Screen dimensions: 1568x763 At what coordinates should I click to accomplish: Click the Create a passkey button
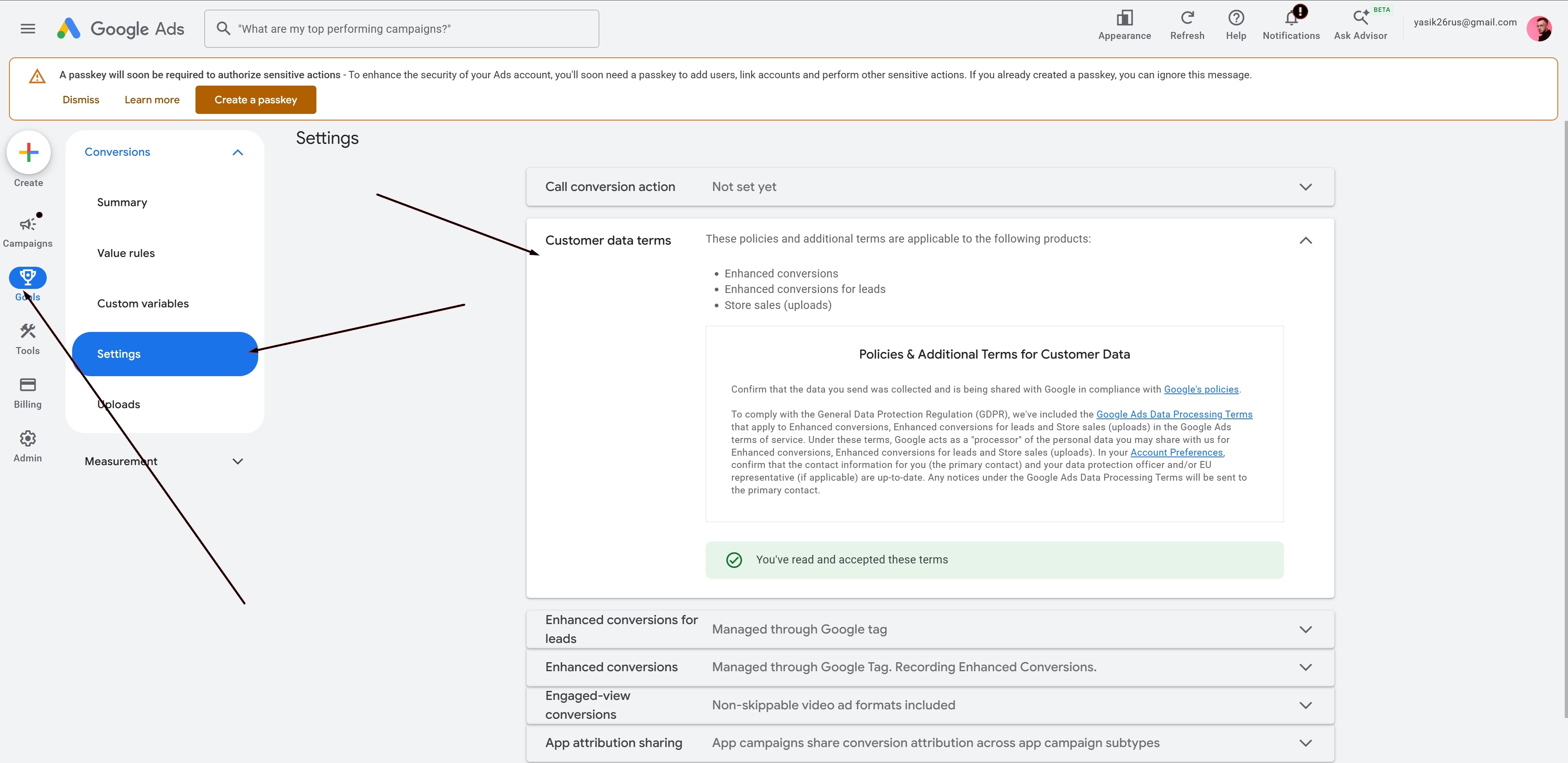click(x=256, y=100)
